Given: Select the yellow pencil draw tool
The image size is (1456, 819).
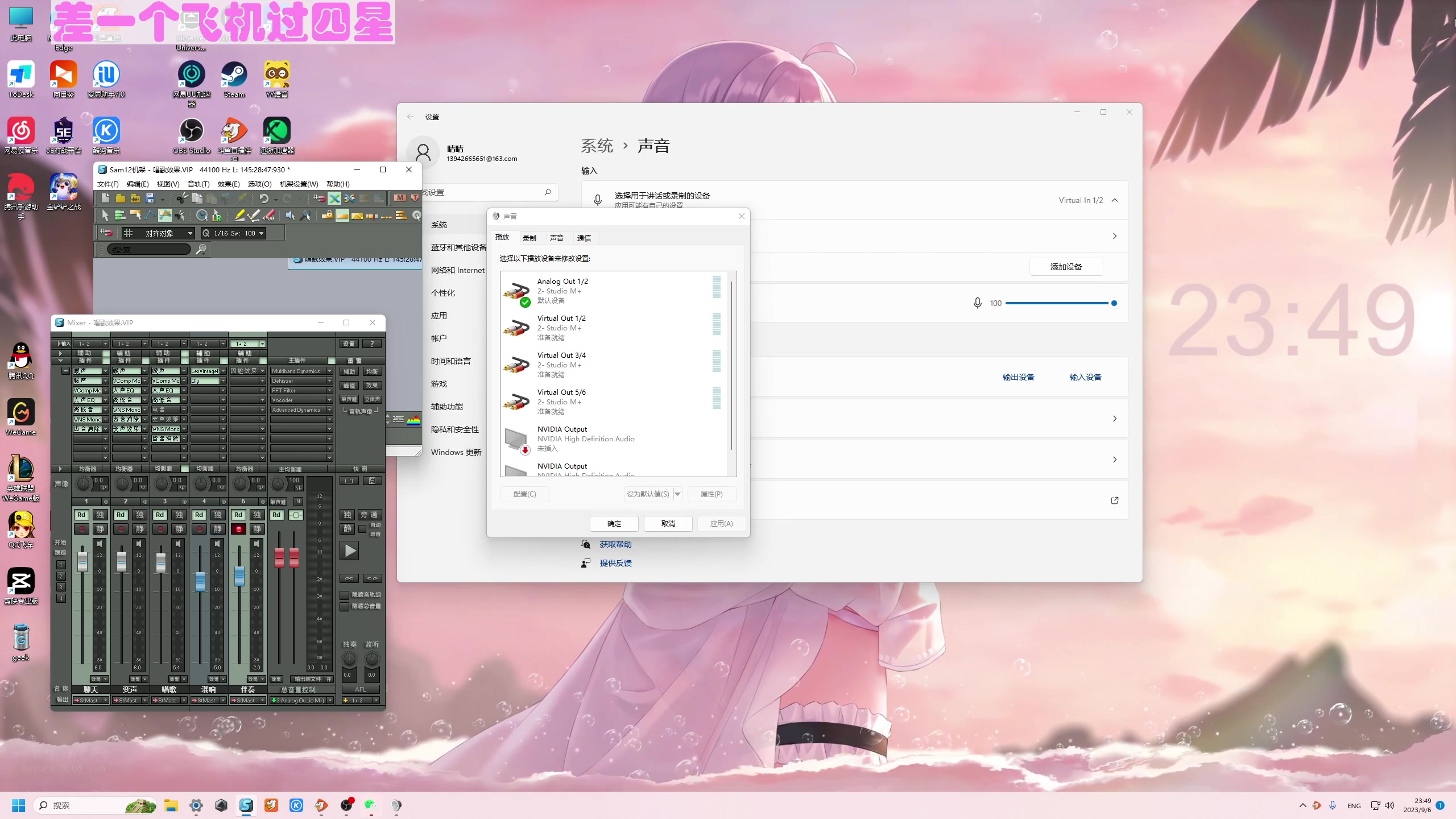Looking at the screenshot, I should 239,215.
